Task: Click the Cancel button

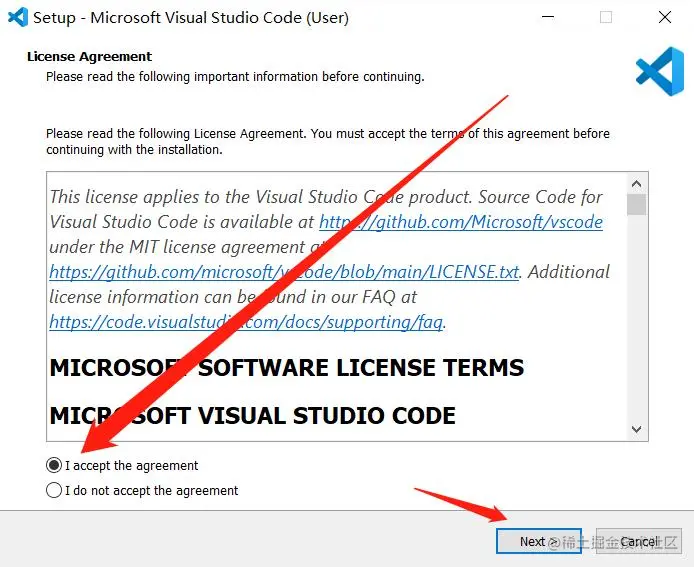Action: (x=639, y=541)
